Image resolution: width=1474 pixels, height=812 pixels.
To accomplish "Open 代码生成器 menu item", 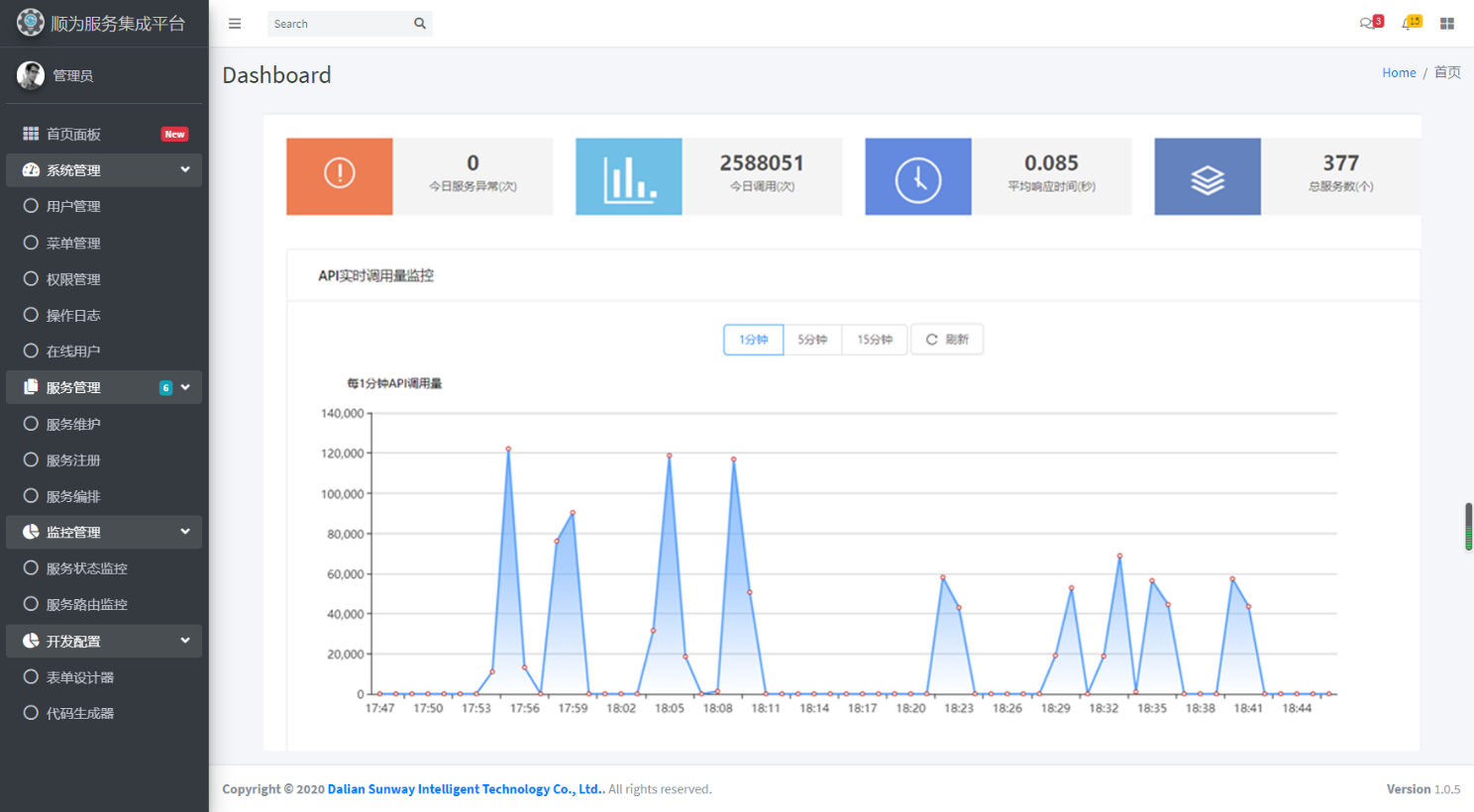I will [x=104, y=713].
